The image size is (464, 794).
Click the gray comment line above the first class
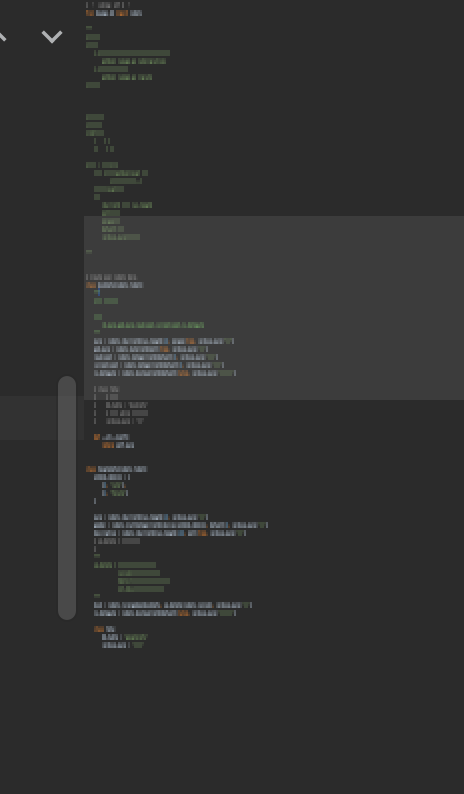111,277
